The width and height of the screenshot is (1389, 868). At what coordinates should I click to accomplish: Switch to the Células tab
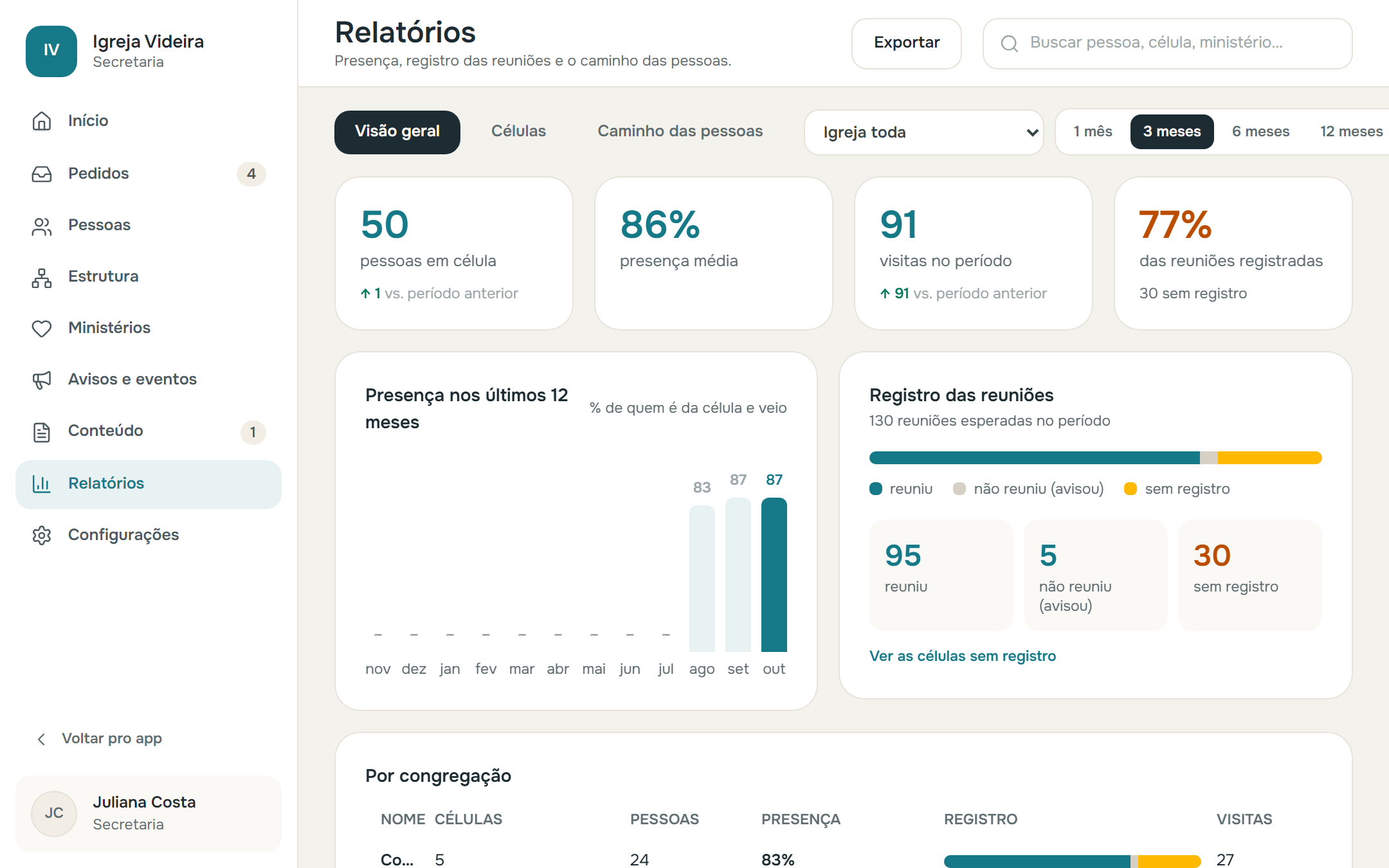pyautogui.click(x=518, y=132)
